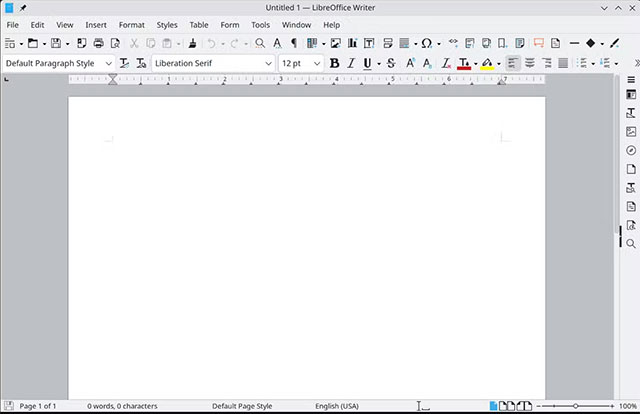Open sidebar Properties deck
This screenshot has height=414, width=640.
(x=631, y=94)
